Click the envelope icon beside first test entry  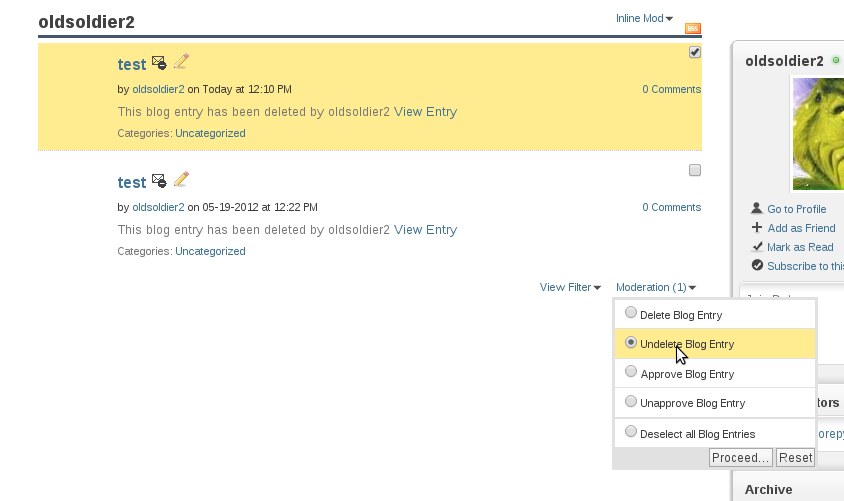pos(159,64)
